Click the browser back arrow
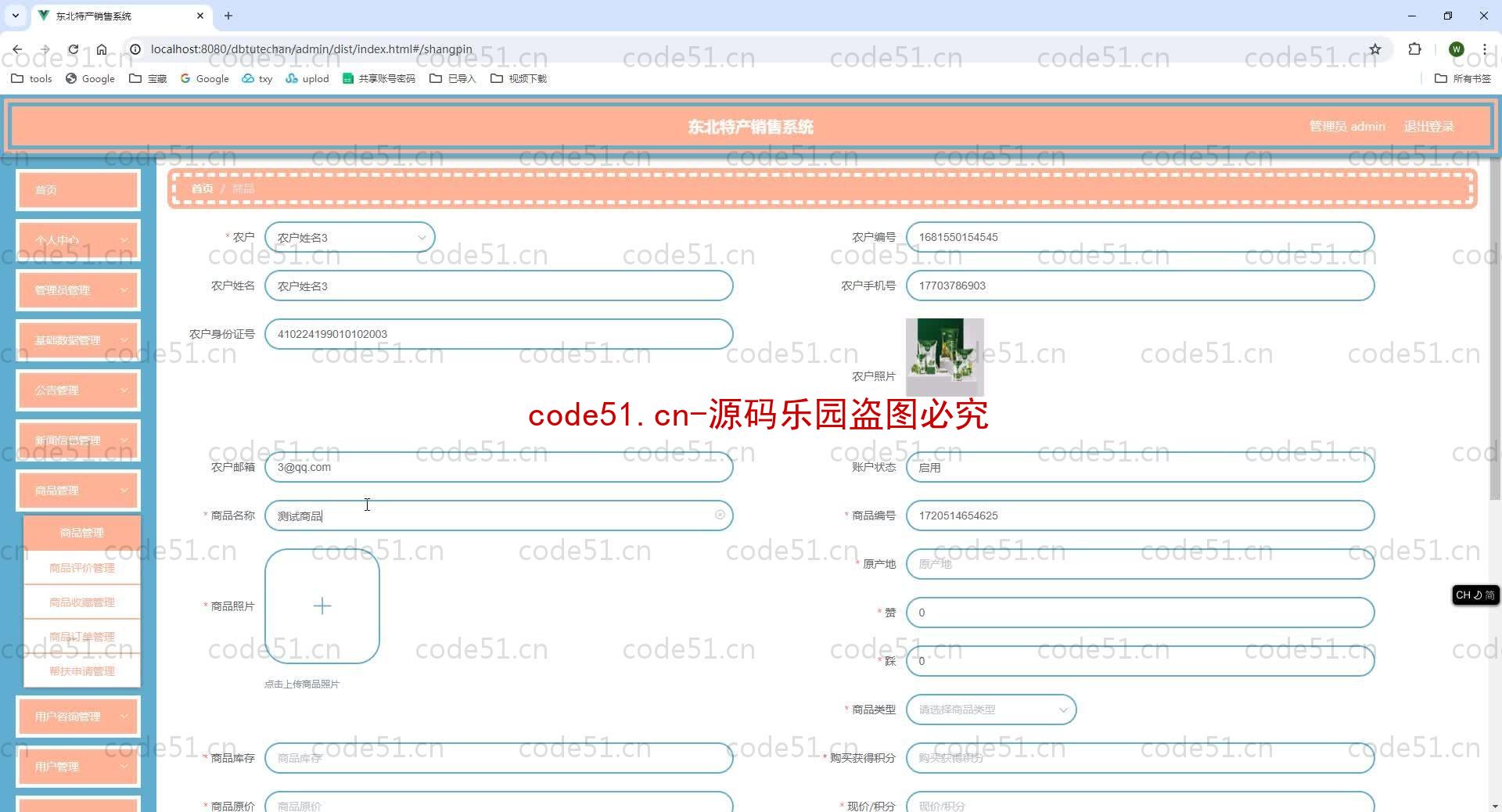This screenshot has height=812, width=1502. (x=17, y=49)
